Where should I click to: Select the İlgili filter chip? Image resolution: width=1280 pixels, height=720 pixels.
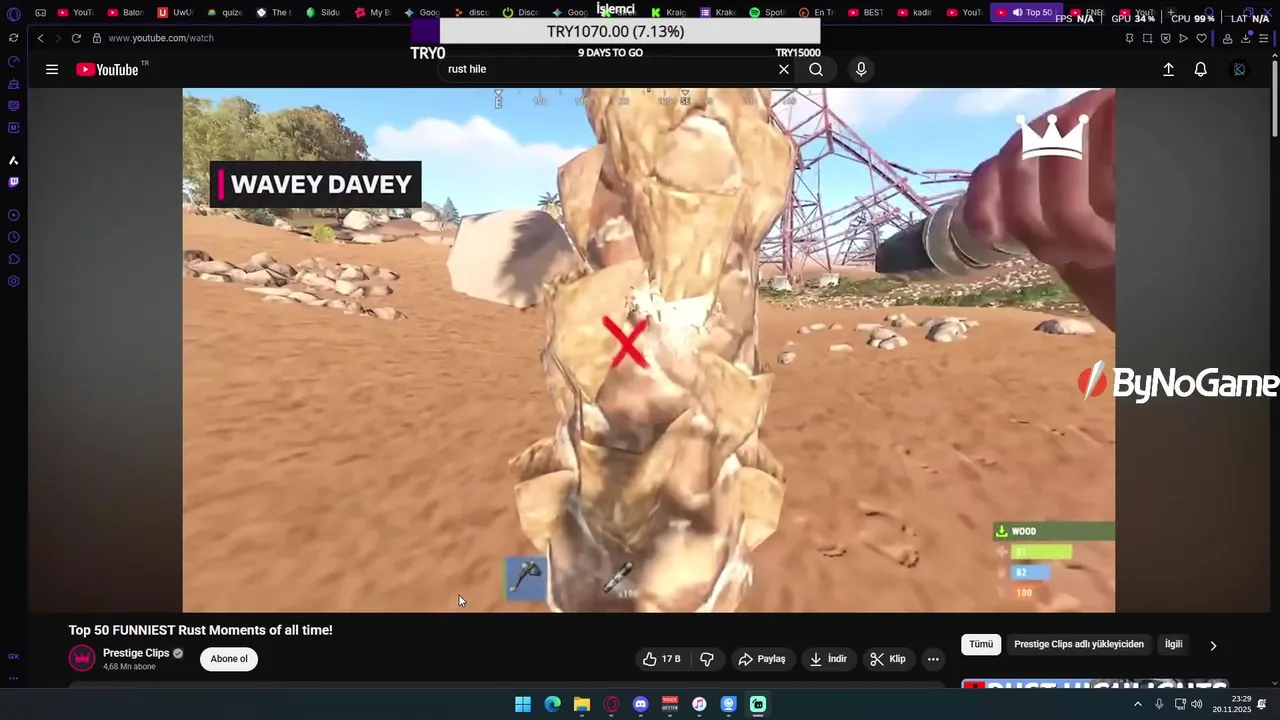pos(1174,644)
